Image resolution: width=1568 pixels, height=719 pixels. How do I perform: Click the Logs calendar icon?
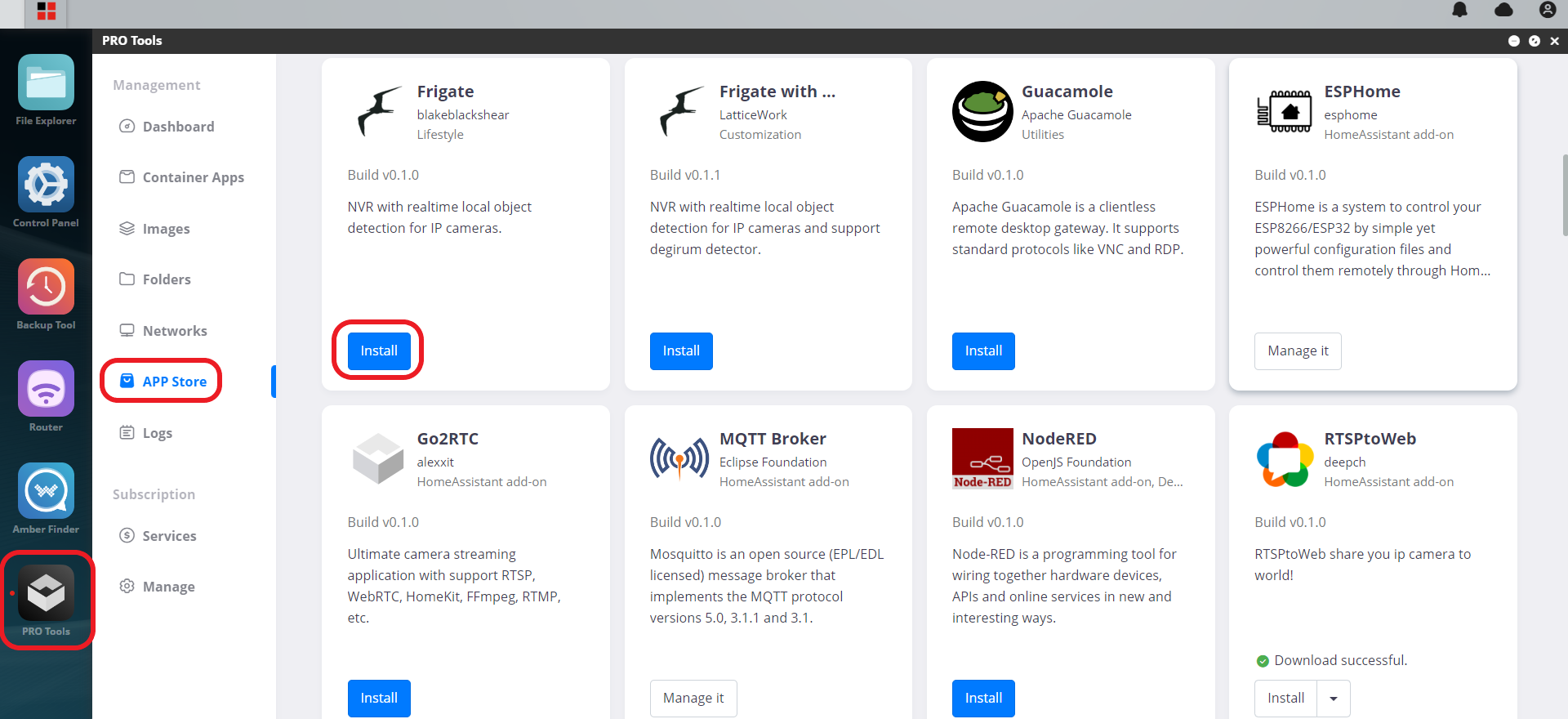coord(127,432)
